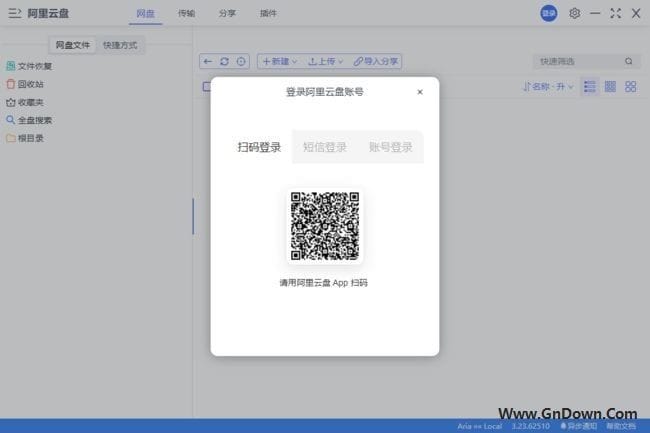Screen dimensions: 650x433
Task: Click the refresh toolbar icon
Action: [224, 61]
